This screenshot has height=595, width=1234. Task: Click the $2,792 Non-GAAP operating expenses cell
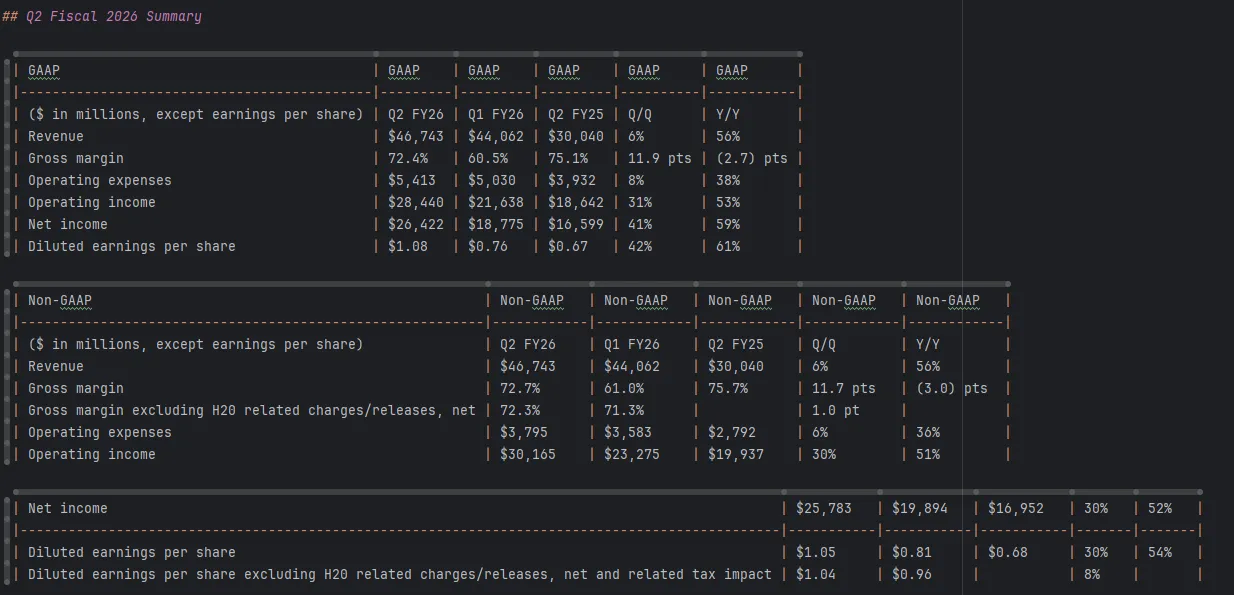[x=732, y=432]
